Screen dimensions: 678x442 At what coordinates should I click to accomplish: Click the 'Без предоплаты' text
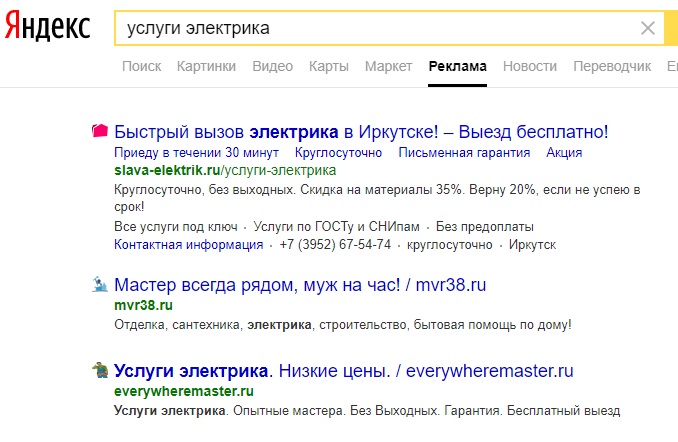pos(484,227)
